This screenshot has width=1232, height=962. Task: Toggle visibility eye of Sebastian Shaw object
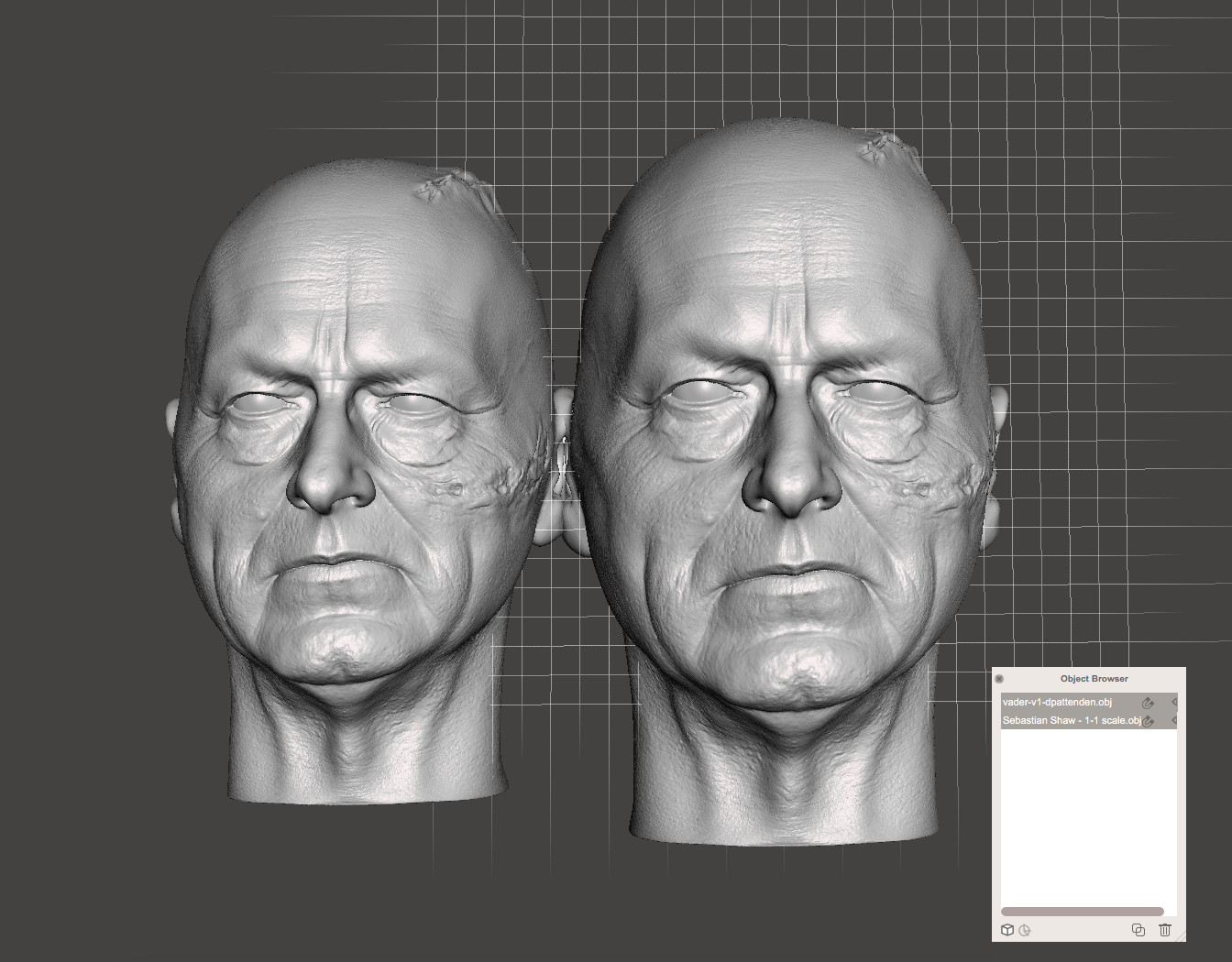pyautogui.click(x=1173, y=721)
